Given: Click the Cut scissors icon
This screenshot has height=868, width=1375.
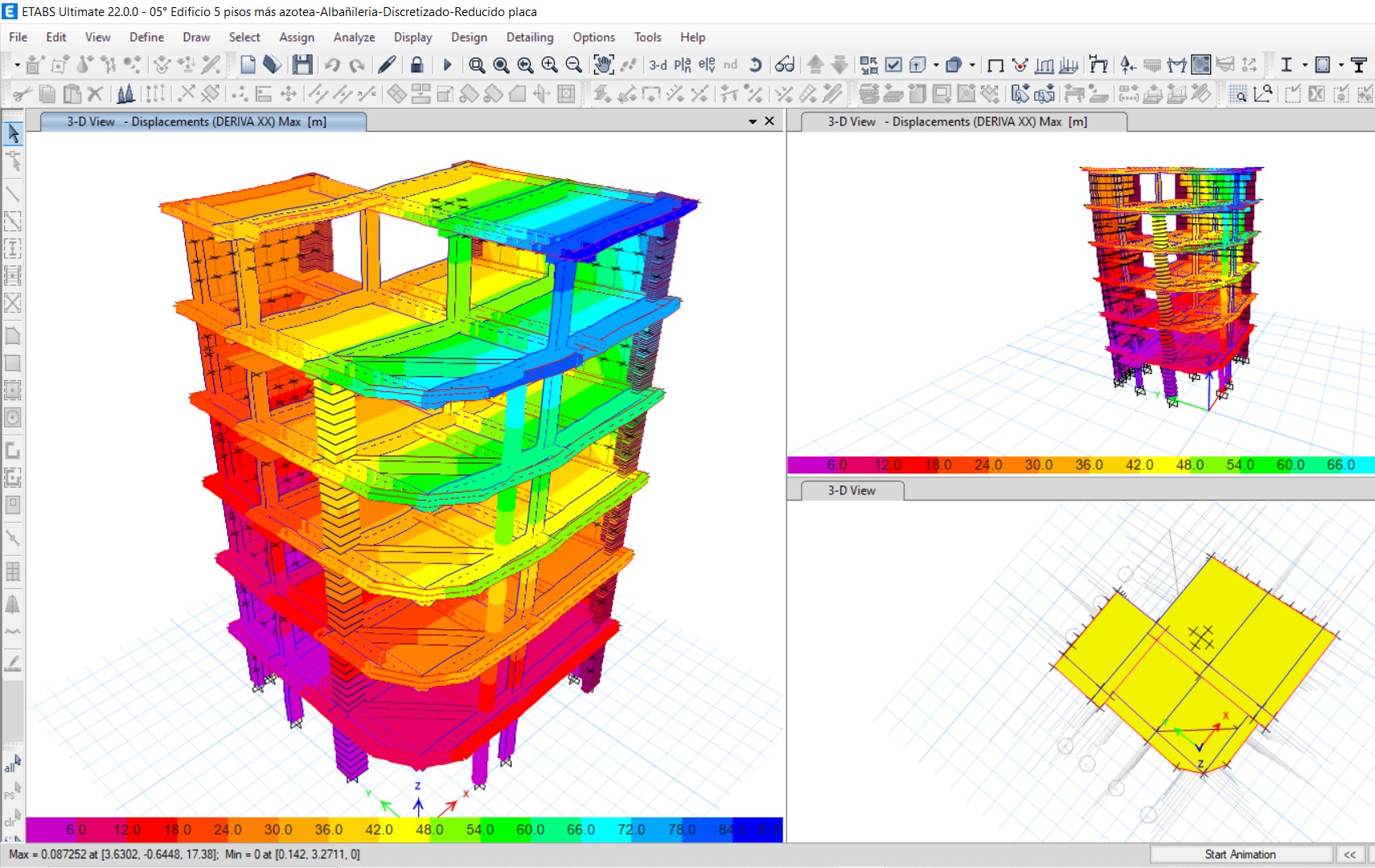Looking at the screenshot, I should (x=22, y=94).
